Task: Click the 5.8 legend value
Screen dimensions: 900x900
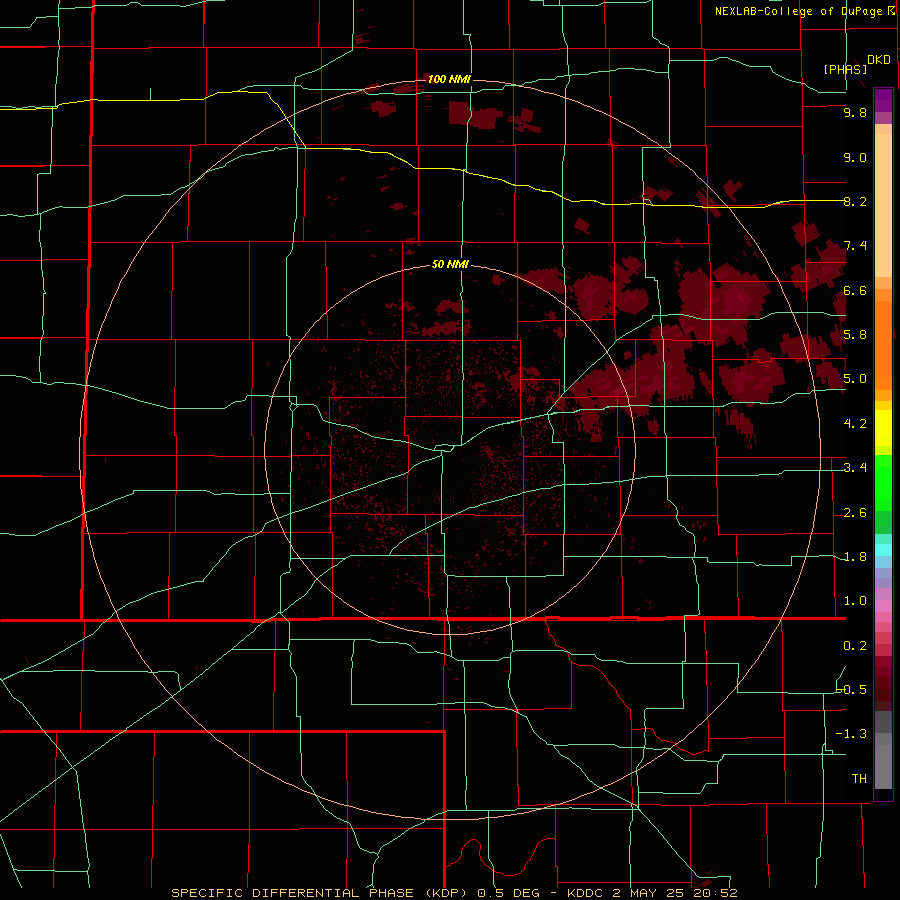Action: coord(855,335)
